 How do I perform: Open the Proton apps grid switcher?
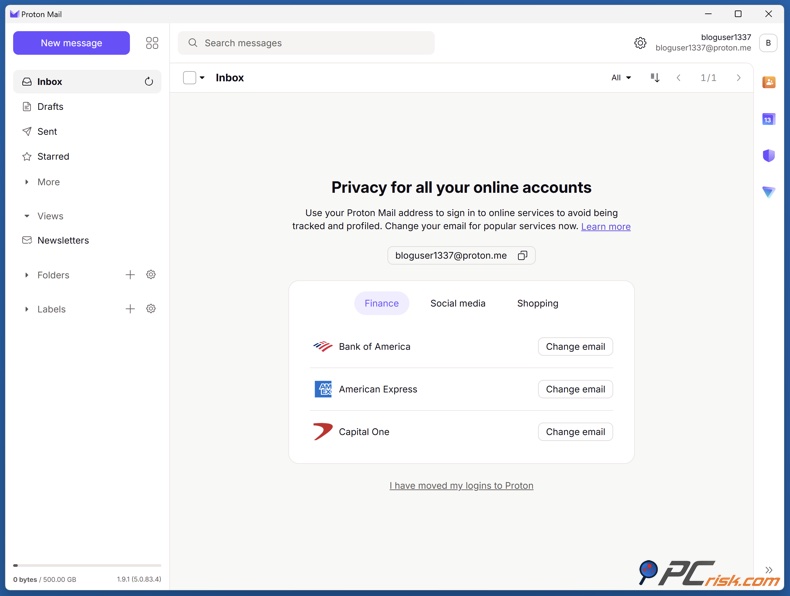coord(152,43)
